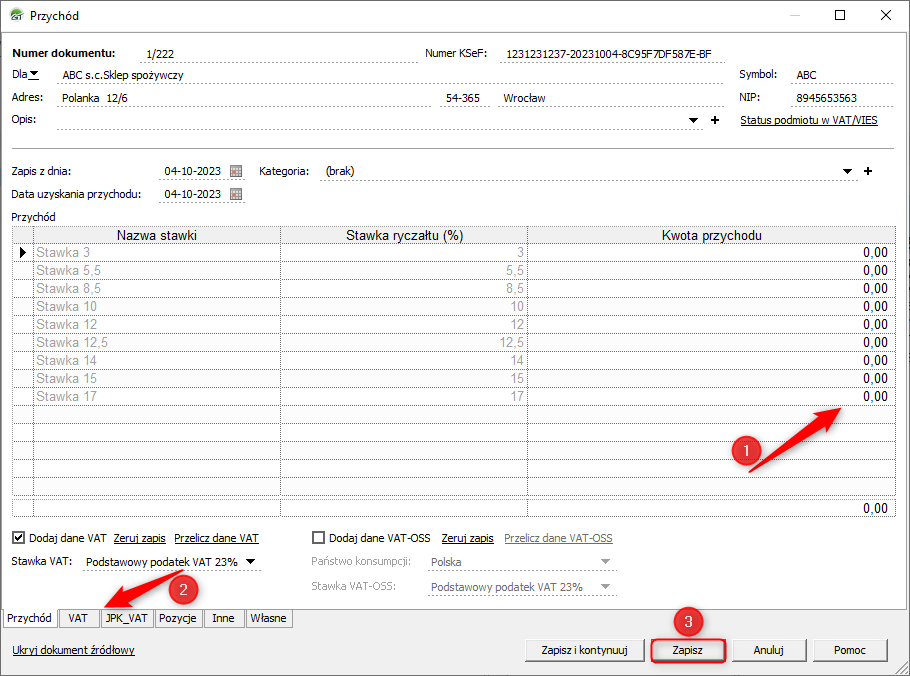Click Kwota przychodu cell for Stawka 17

point(711,396)
